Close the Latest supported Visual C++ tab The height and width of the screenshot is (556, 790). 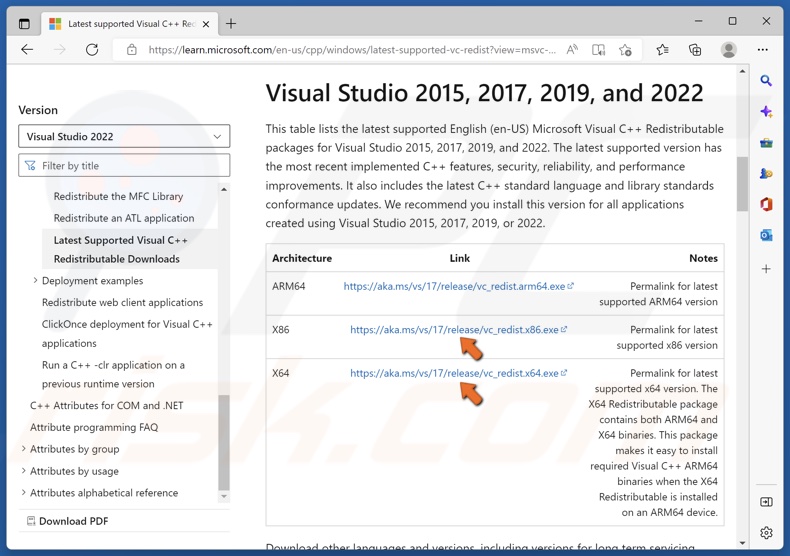(206, 24)
